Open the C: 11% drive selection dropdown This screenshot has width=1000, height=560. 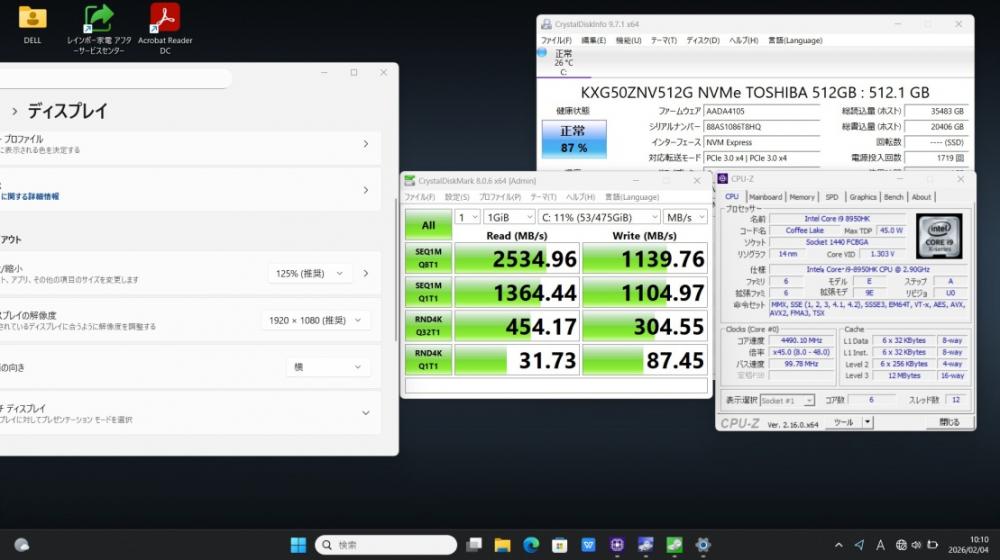click(x=599, y=217)
